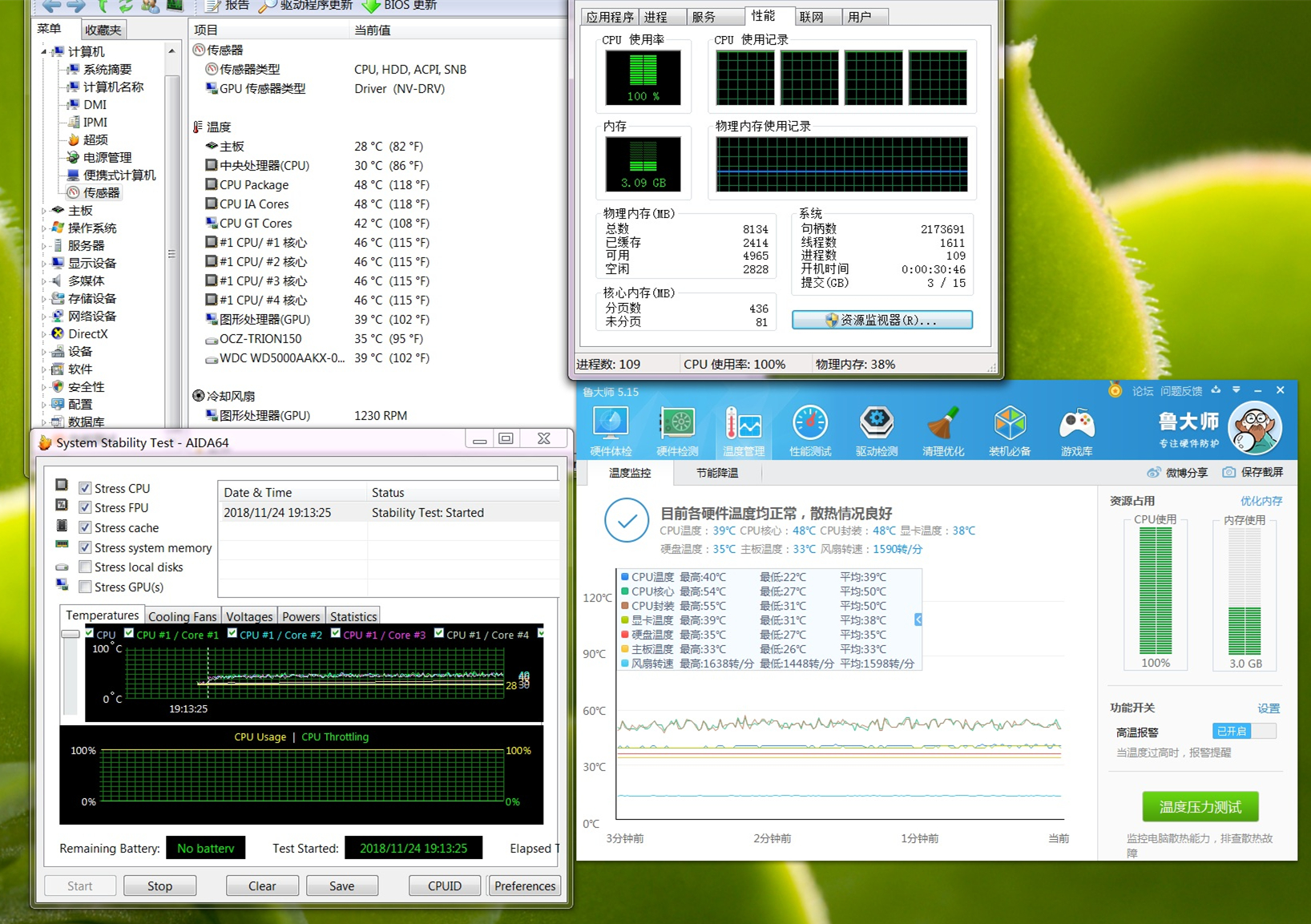Switch to Cooling Fans tab
This screenshot has height=924, width=1311.
pos(182,616)
